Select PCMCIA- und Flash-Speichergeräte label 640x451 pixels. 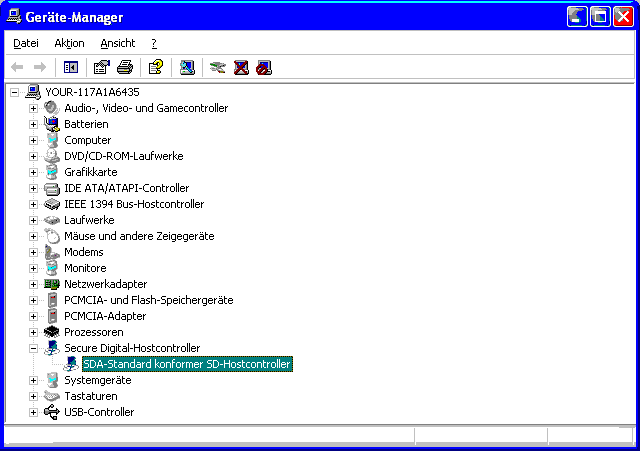149,300
